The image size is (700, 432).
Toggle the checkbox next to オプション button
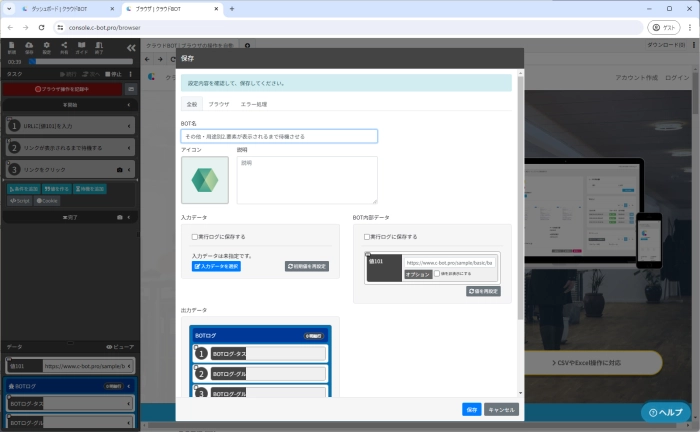[437, 273]
